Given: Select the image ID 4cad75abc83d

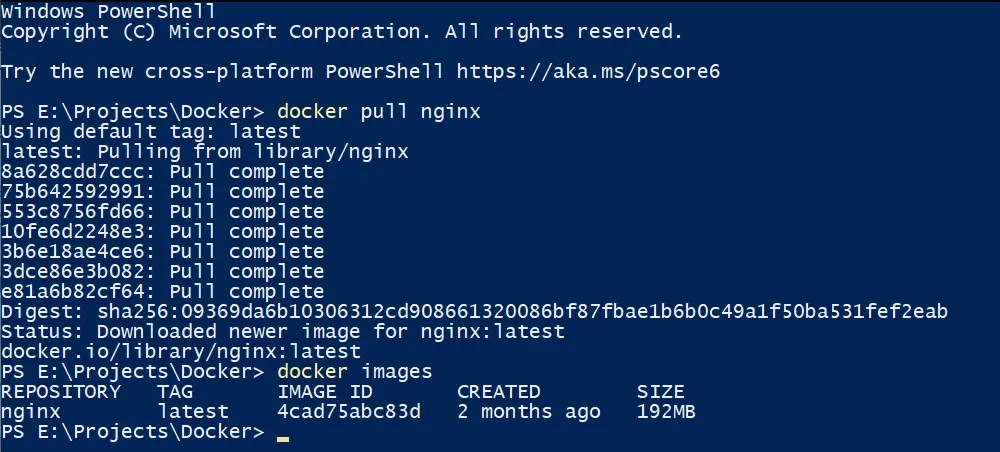Looking at the screenshot, I should (349, 412).
